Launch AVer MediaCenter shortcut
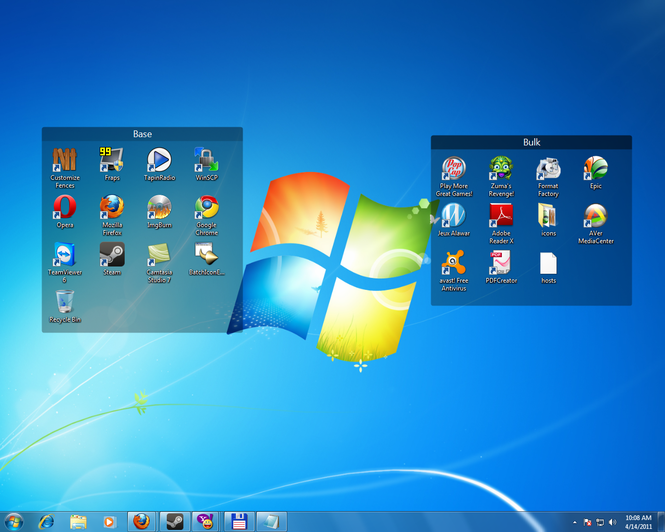 (595, 224)
